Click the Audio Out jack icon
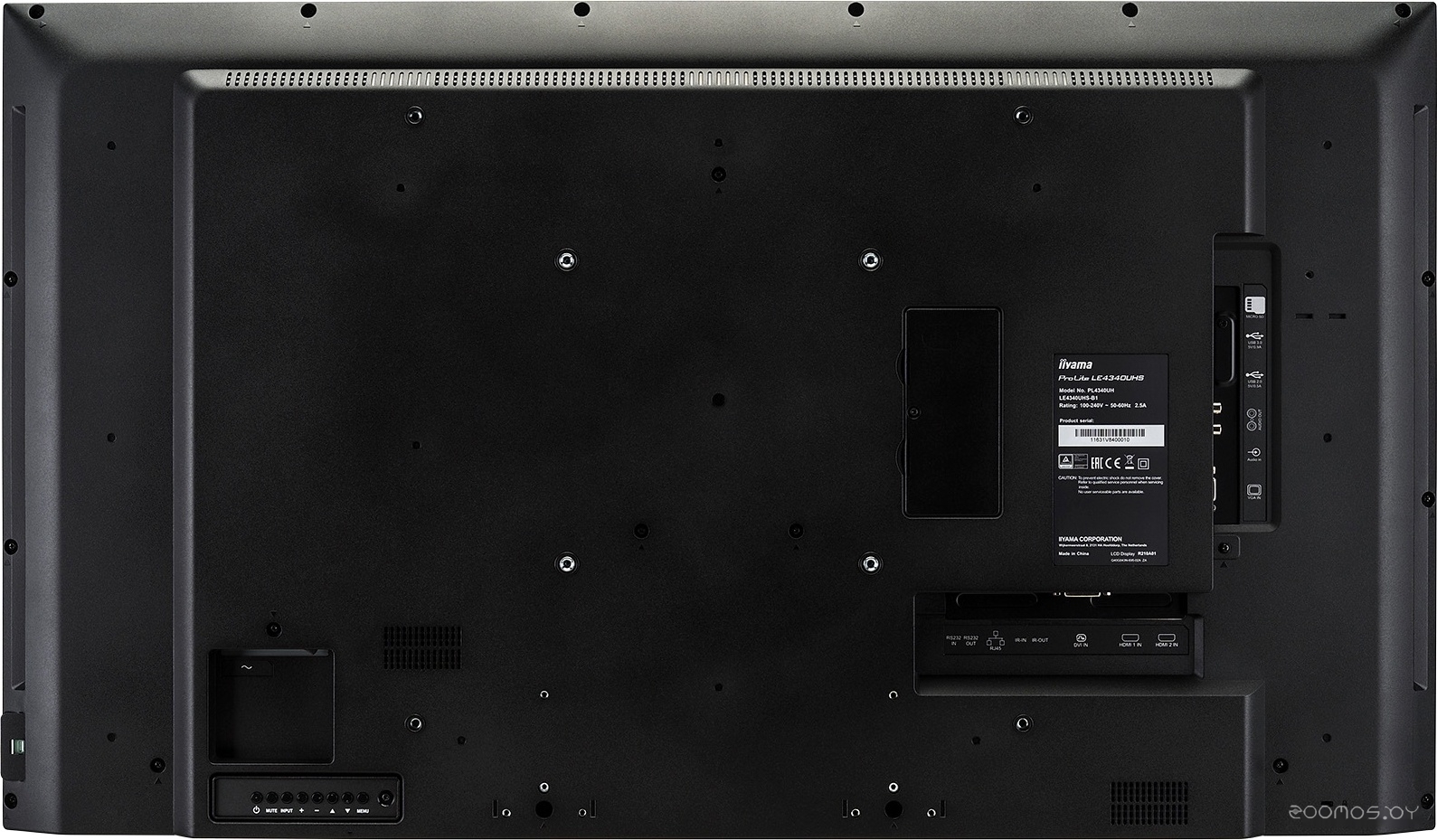1437x840 pixels. (1252, 420)
